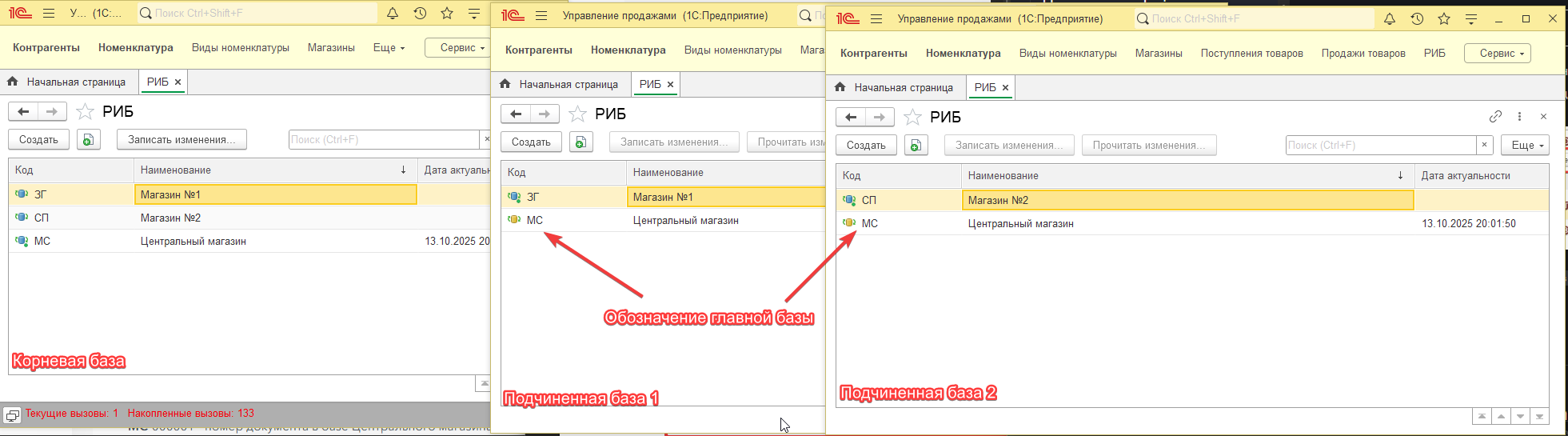The image size is (1568, 436).
Task: Open the history icon in the leftmost window
Action: (420, 14)
